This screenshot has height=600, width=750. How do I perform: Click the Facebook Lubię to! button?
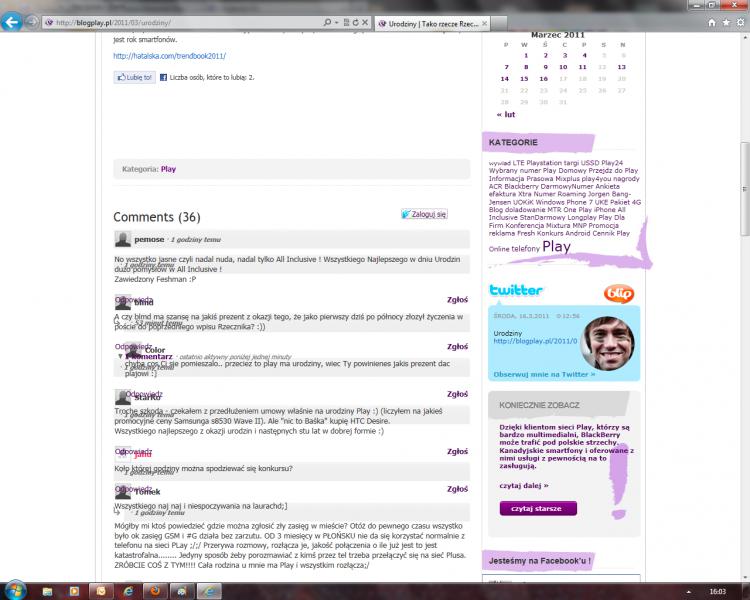[134, 78]
